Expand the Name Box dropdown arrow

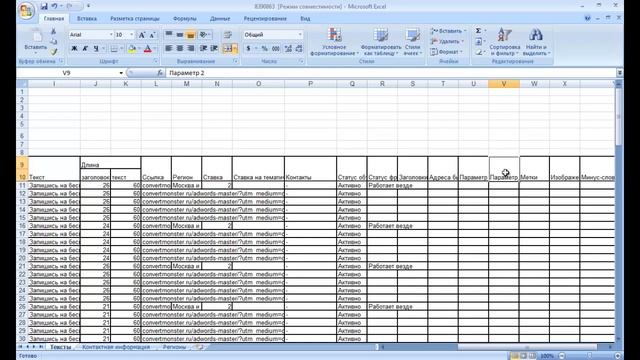pos(121,73)
